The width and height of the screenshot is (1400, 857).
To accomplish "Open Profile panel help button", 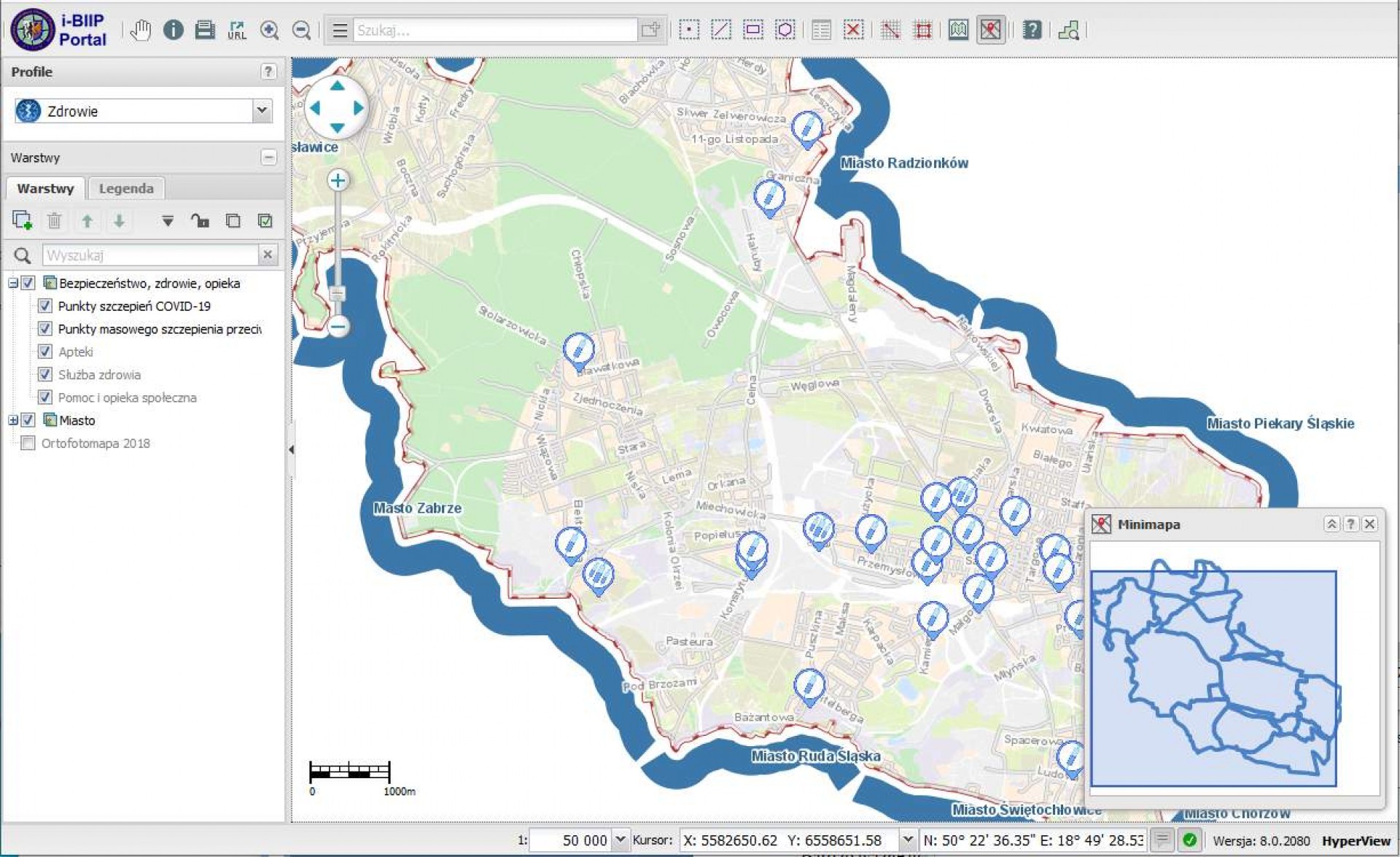I will pyautogui.click(x=268, y=71).
